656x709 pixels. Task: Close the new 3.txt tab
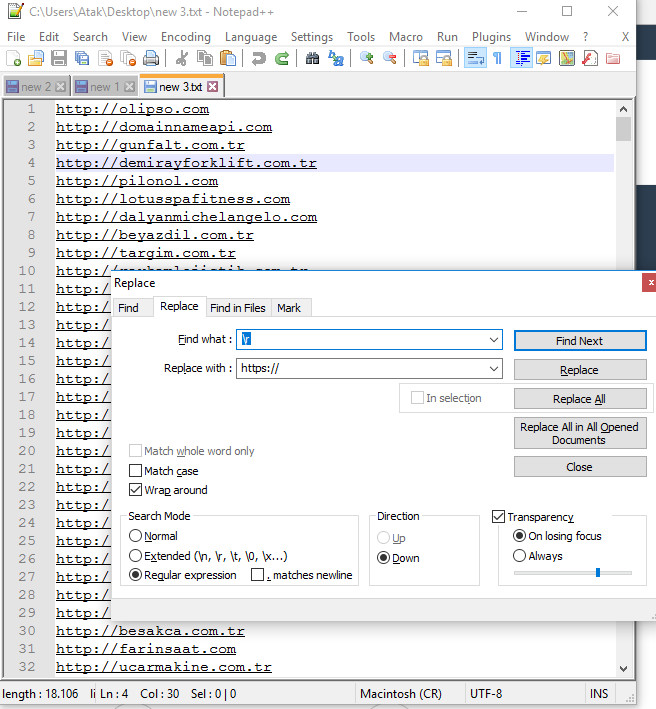[x=212, y=87]
